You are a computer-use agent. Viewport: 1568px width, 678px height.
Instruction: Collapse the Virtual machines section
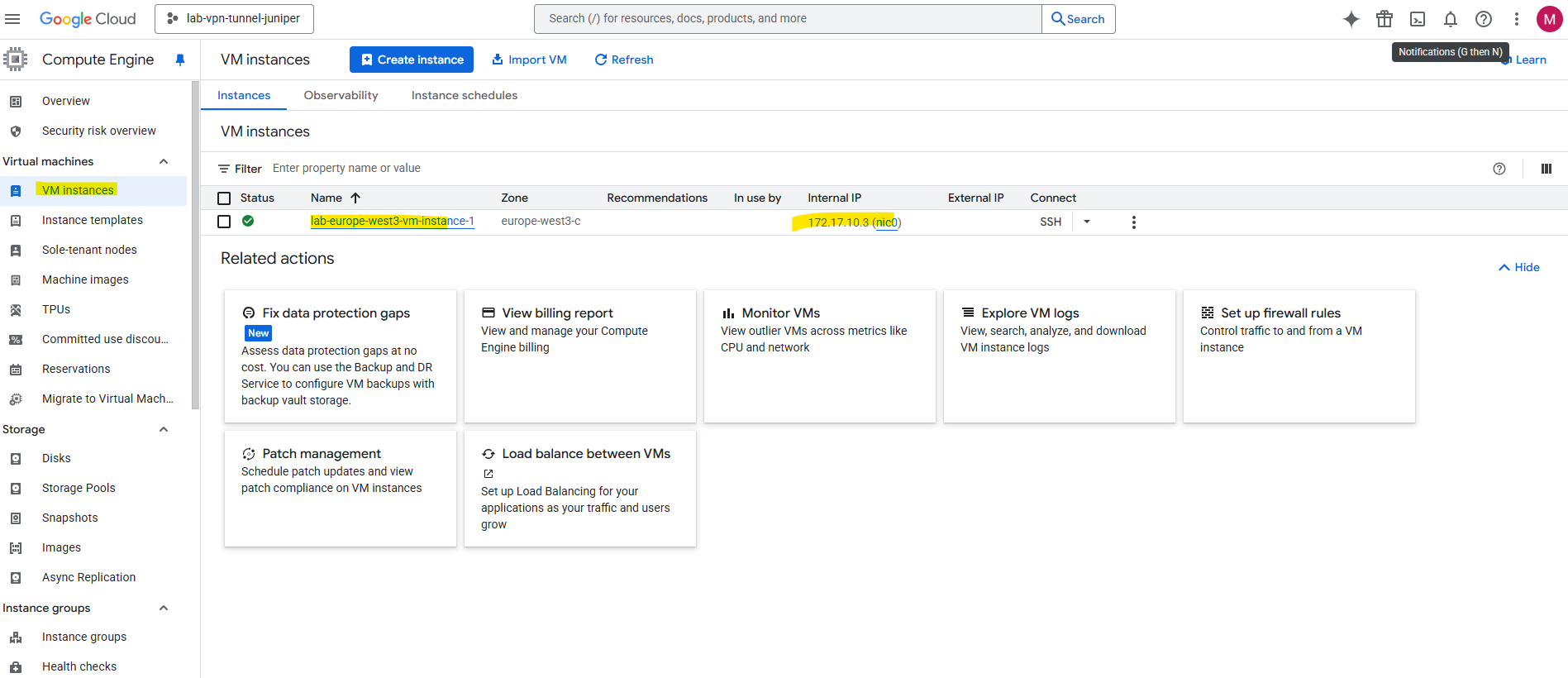coord(164,161)
